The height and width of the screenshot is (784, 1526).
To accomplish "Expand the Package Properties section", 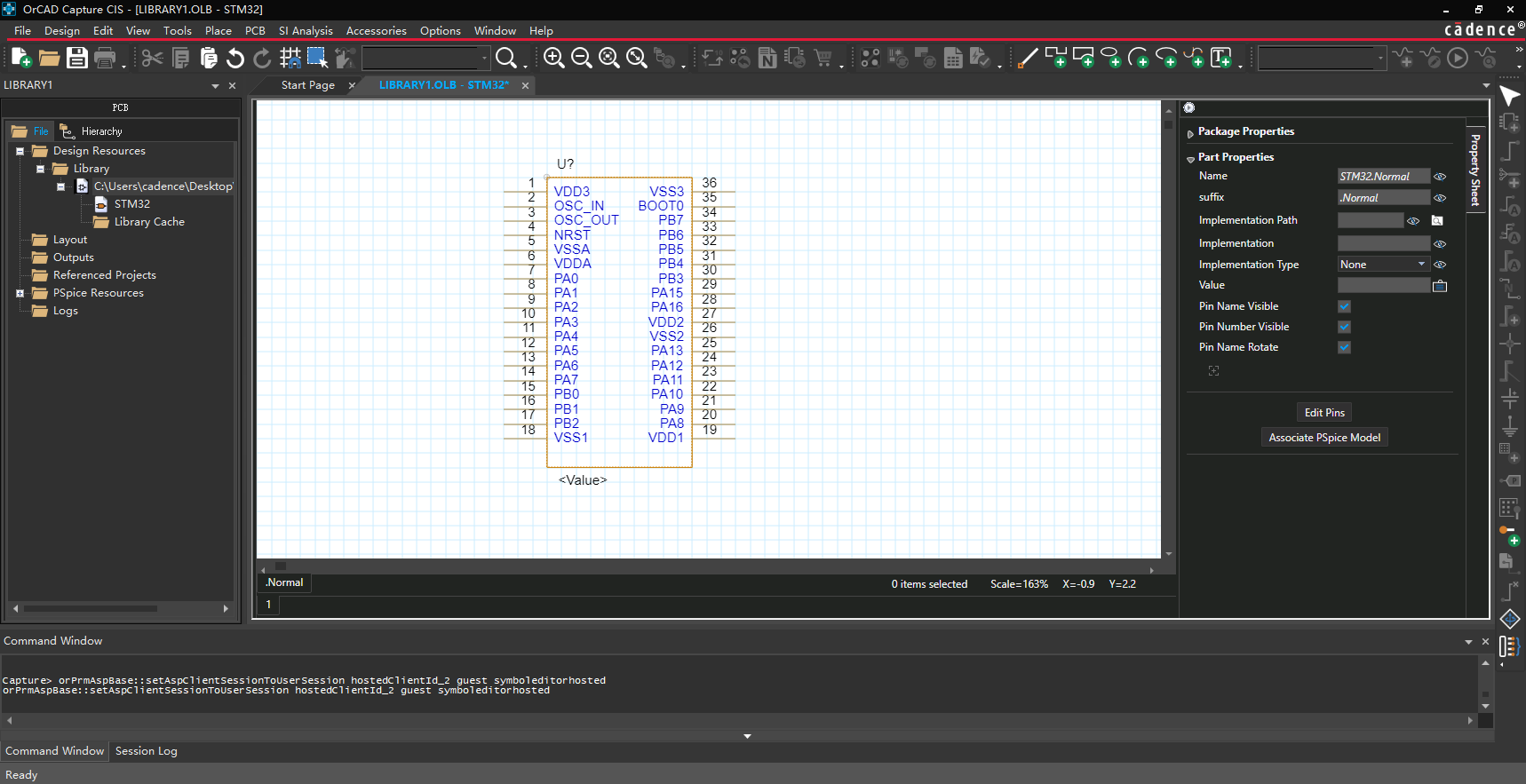I will (1191, 133).
